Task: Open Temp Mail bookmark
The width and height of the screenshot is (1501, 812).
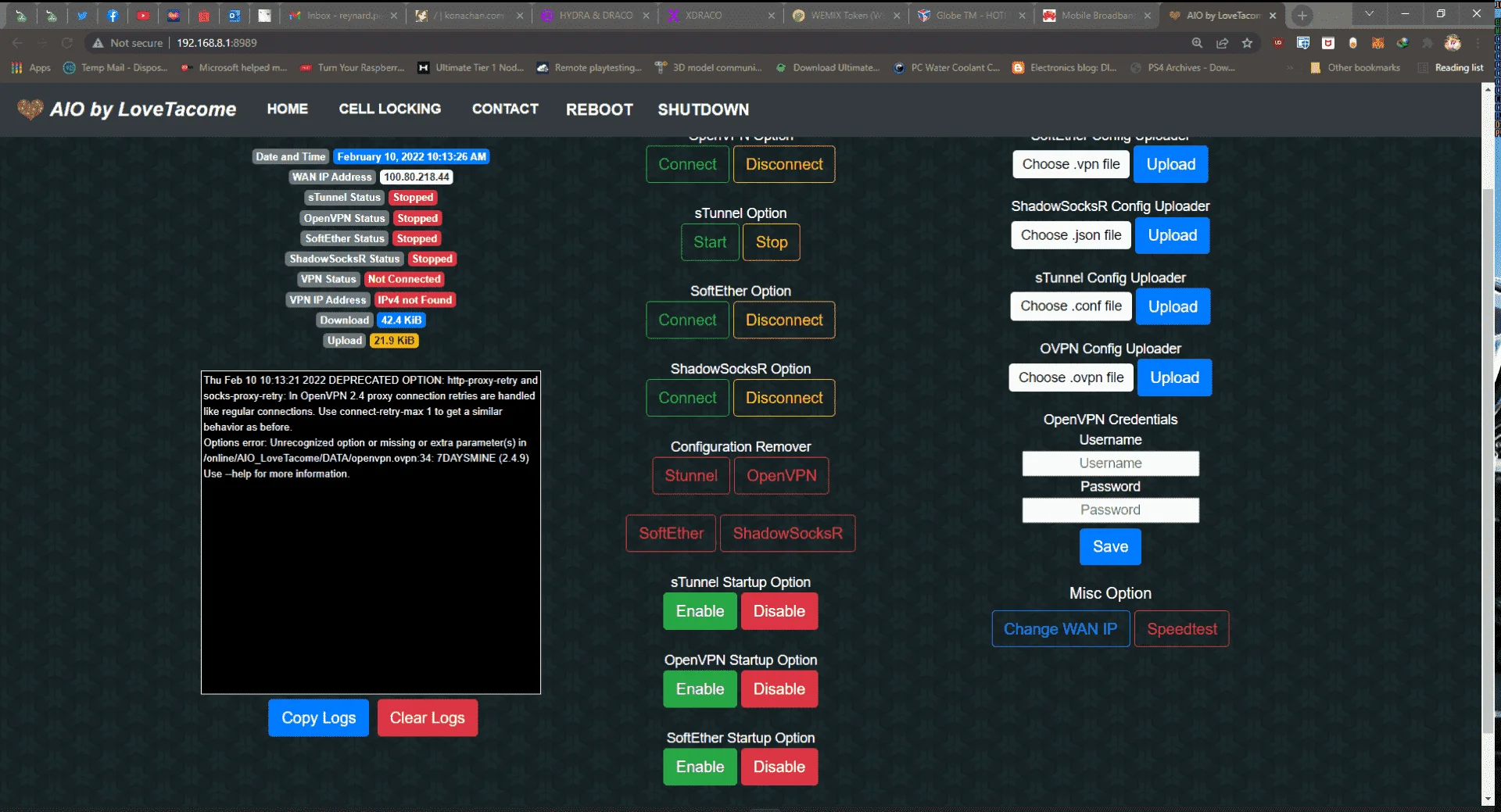Action: click(x=116, y=68)
